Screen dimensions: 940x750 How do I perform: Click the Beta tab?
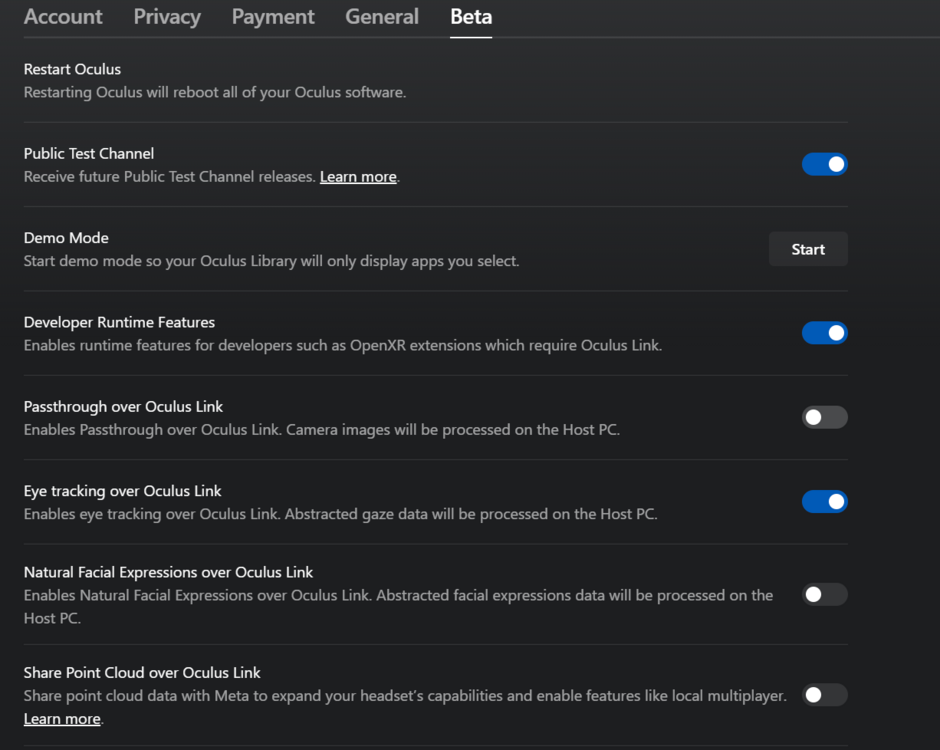click(x=471, y=17)
